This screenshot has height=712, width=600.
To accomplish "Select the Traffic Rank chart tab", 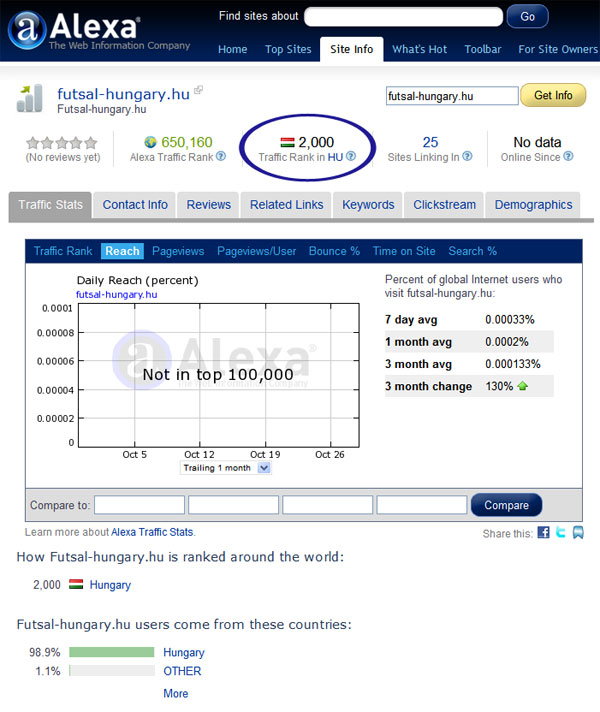I will (63, 251).
